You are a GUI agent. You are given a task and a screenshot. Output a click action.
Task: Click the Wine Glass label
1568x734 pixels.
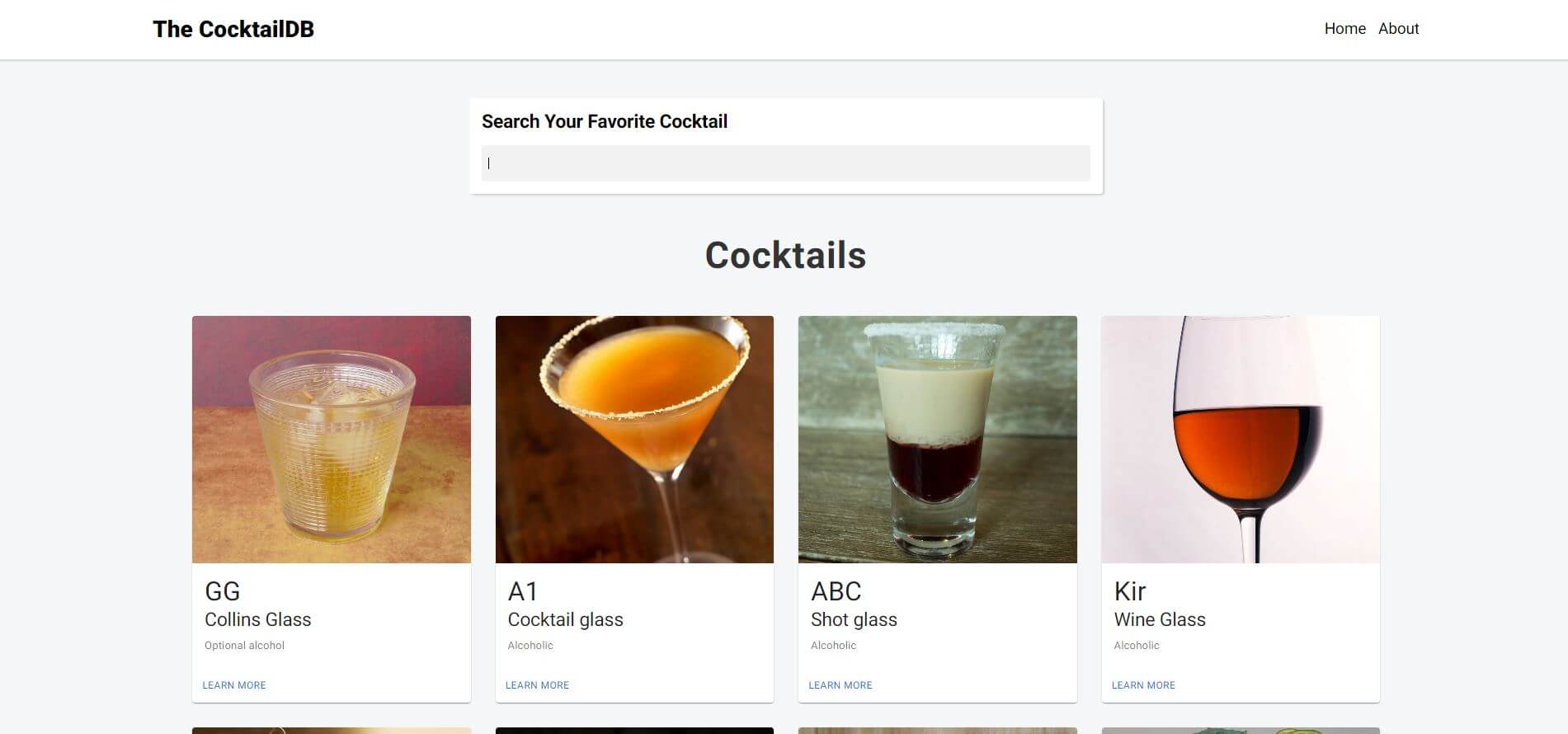pyautogui.click(x=1160, y=619)
